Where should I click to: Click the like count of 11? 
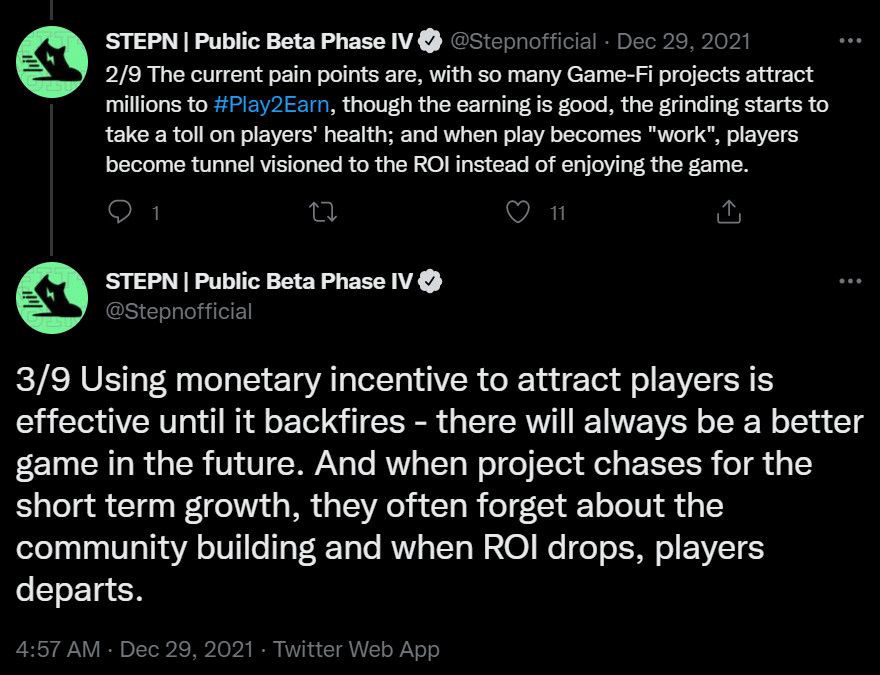pos(558,212)
